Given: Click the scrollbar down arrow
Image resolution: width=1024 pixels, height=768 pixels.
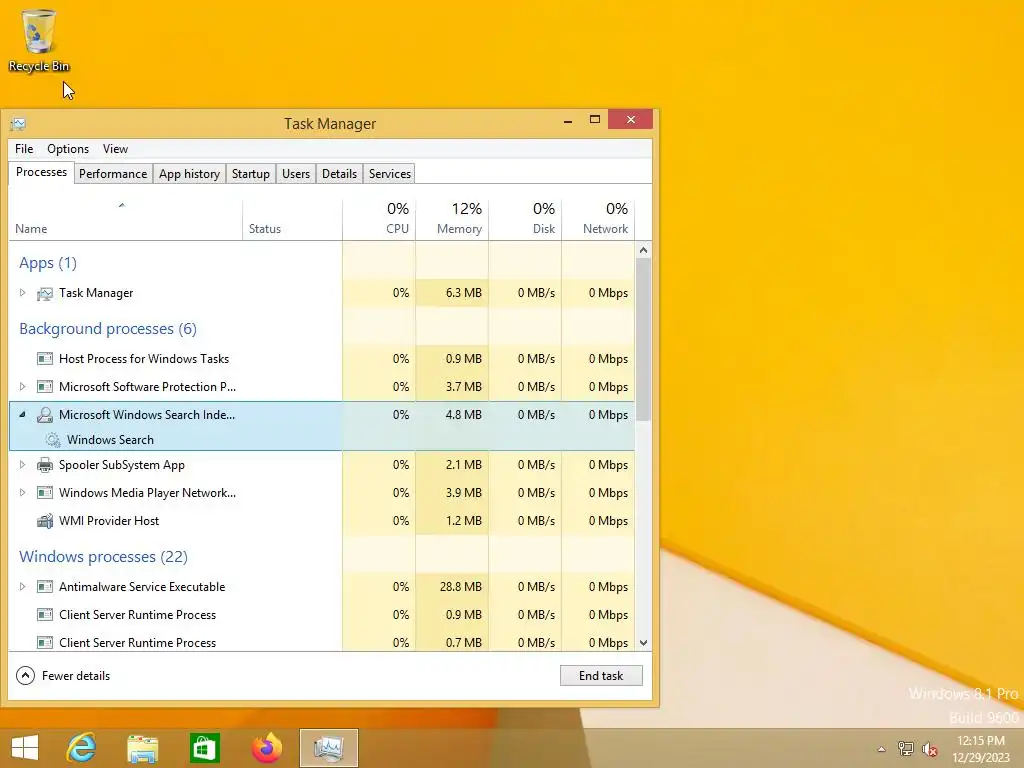Looking at the screenshot, I should click(643, 643).
